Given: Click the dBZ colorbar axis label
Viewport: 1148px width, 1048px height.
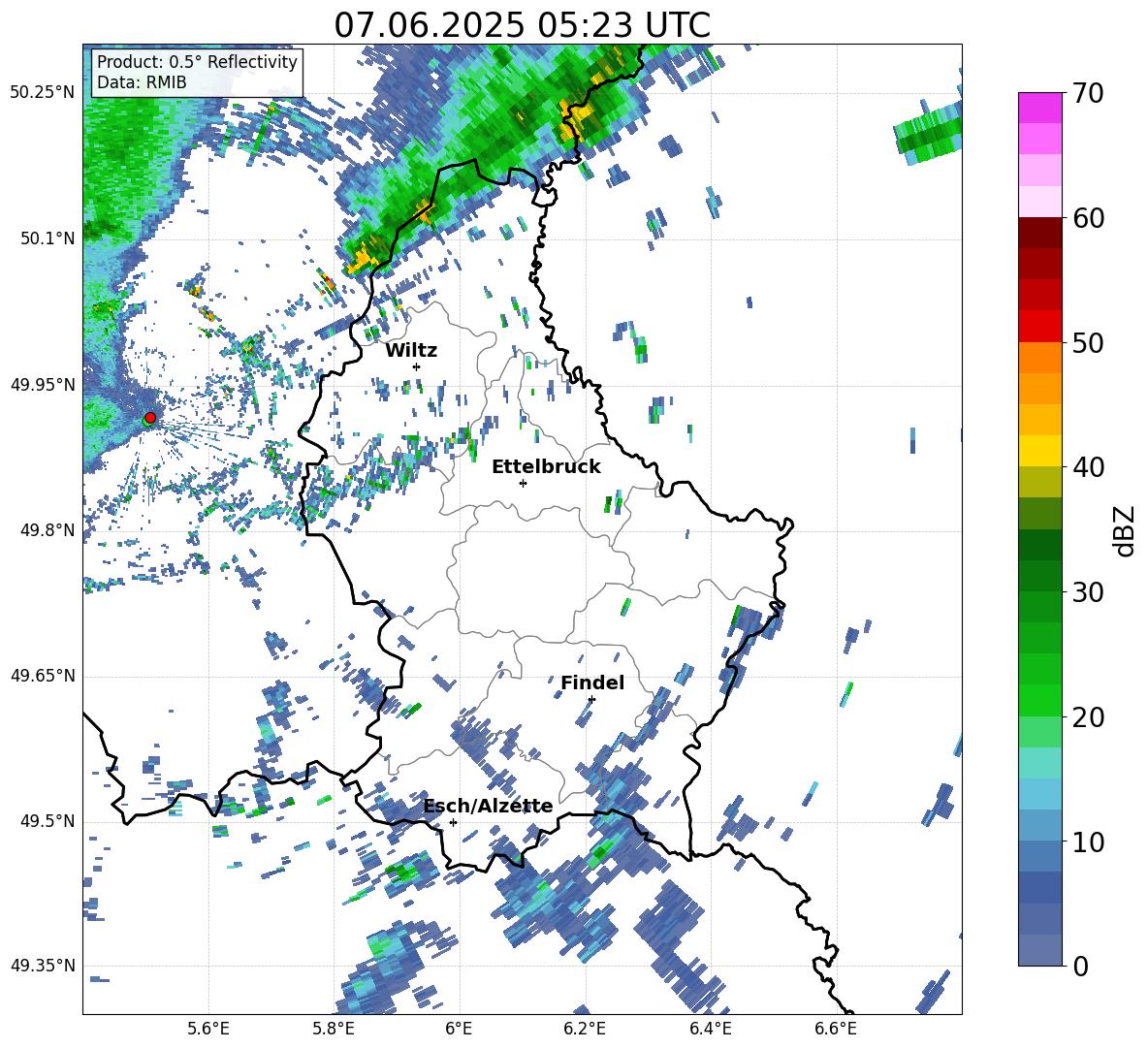Looking at the screenshot, I should click(1126, 530).
